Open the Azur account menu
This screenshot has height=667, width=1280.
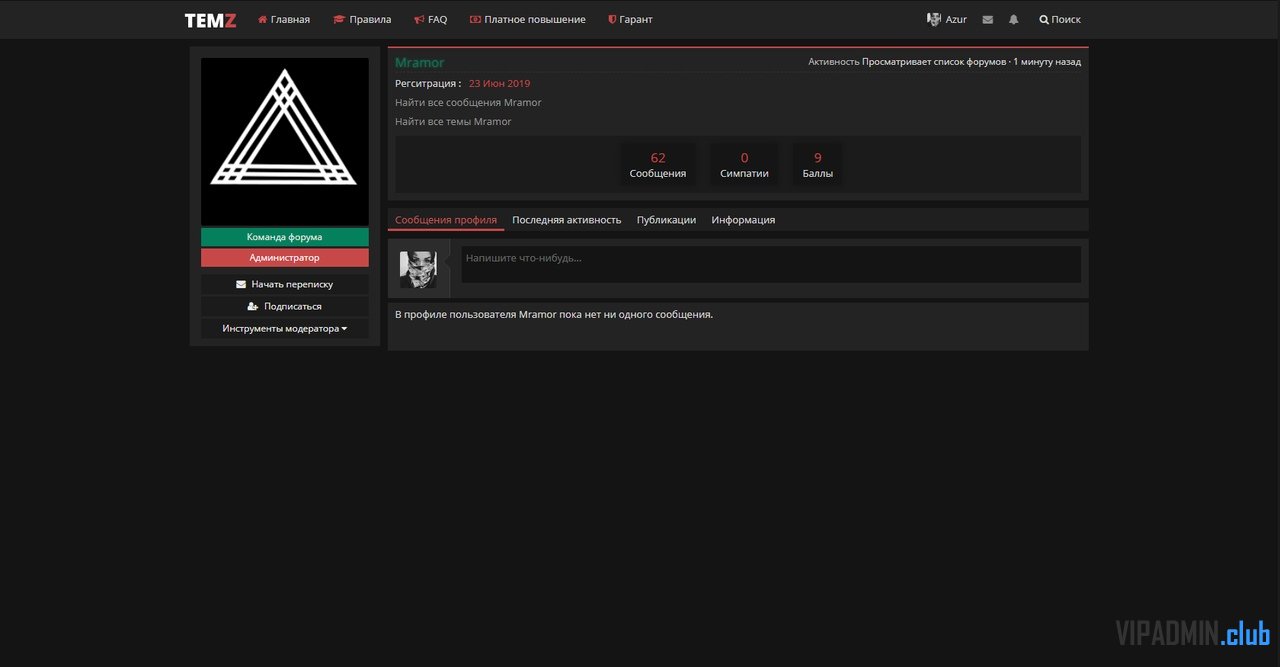947,19
